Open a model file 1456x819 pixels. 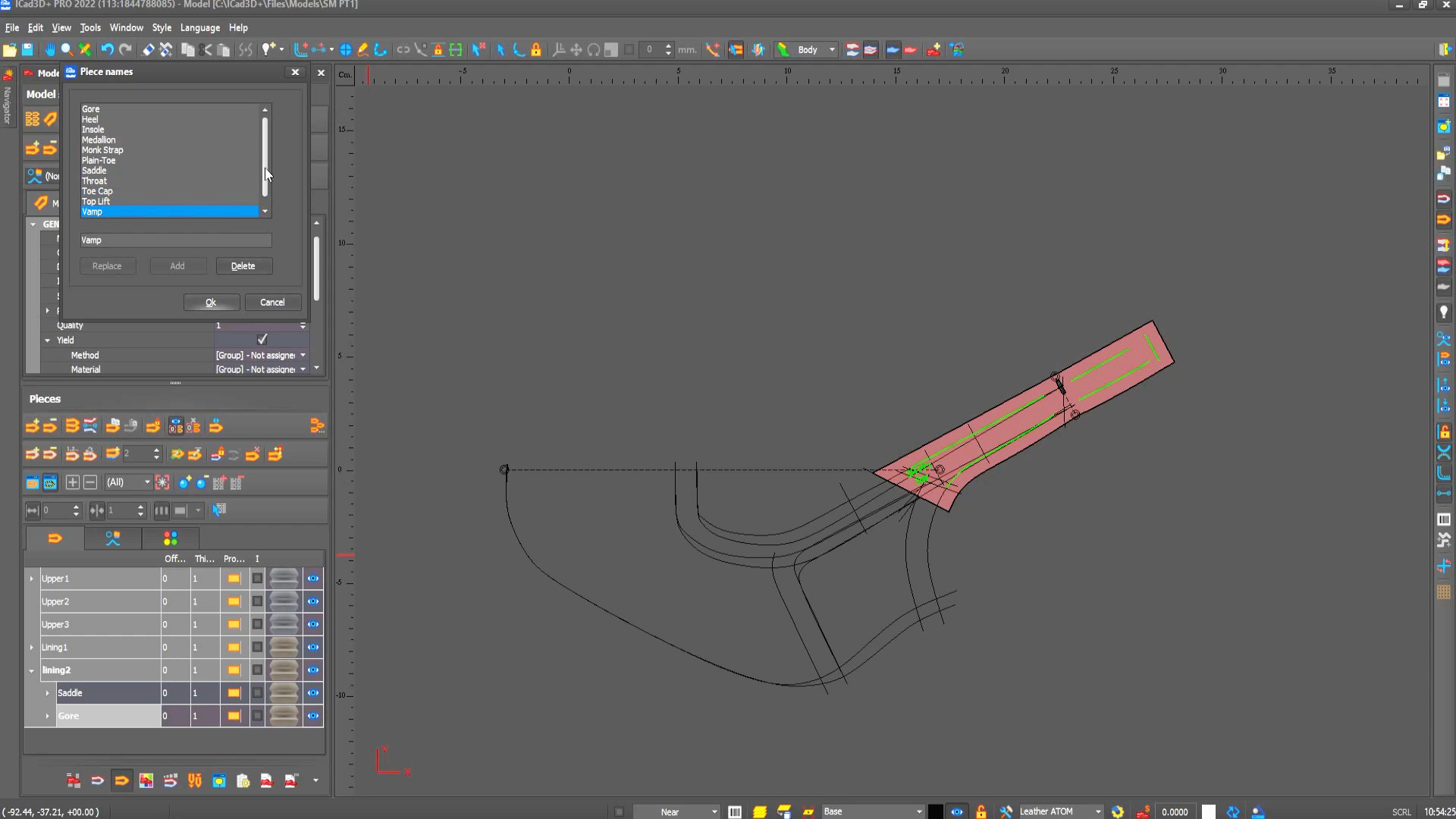click(9, 49)
